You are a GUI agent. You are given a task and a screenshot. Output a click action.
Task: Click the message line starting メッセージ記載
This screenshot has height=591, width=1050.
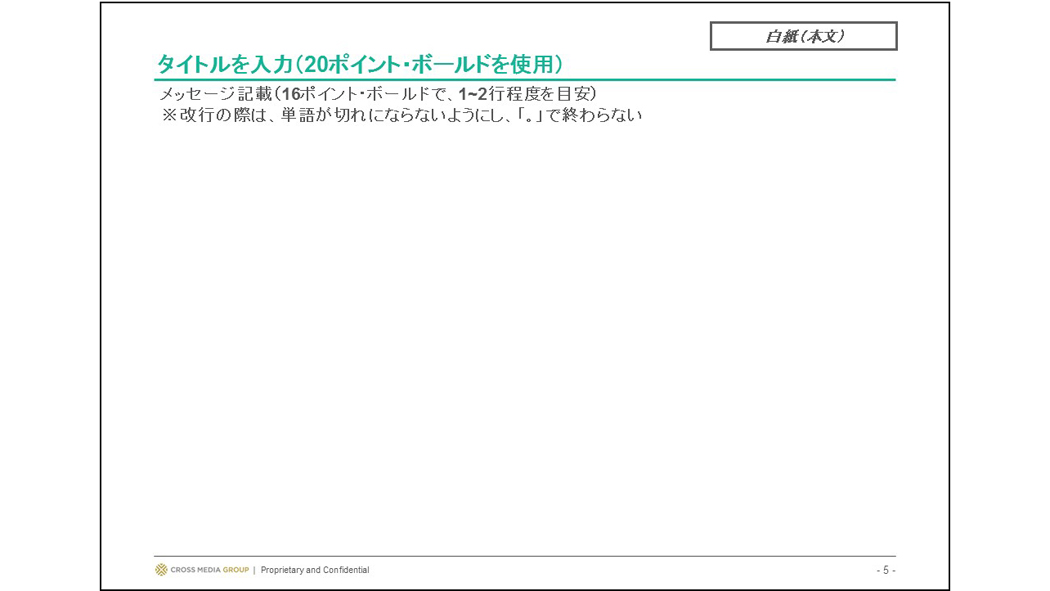click(x=378, y=94)
